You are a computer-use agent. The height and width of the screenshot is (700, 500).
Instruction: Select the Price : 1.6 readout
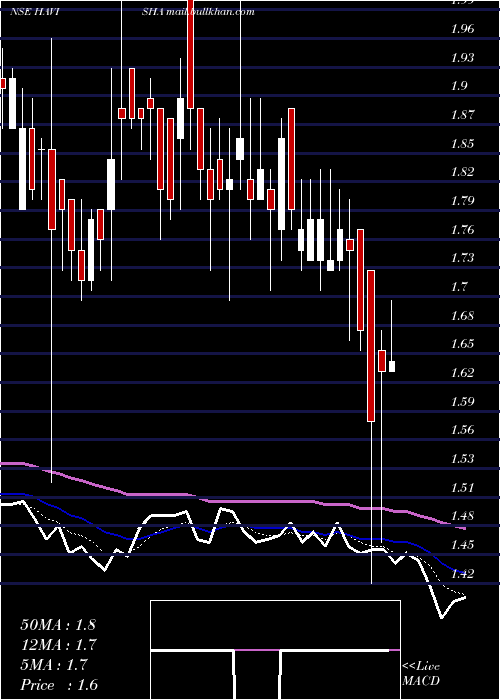point(59,685)
